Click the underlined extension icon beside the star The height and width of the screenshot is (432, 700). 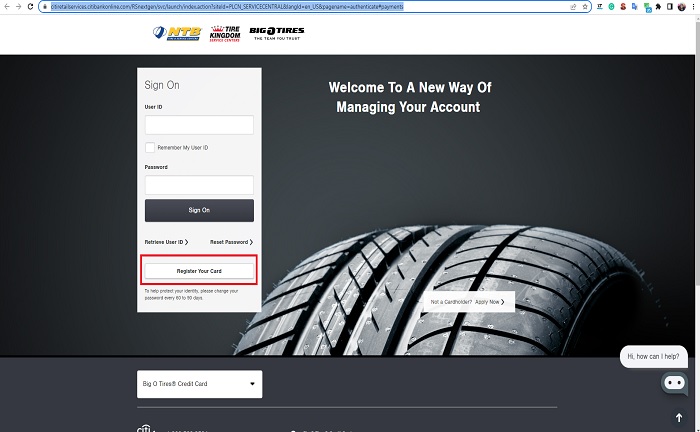pyautogui.click(x=600, y=7)
